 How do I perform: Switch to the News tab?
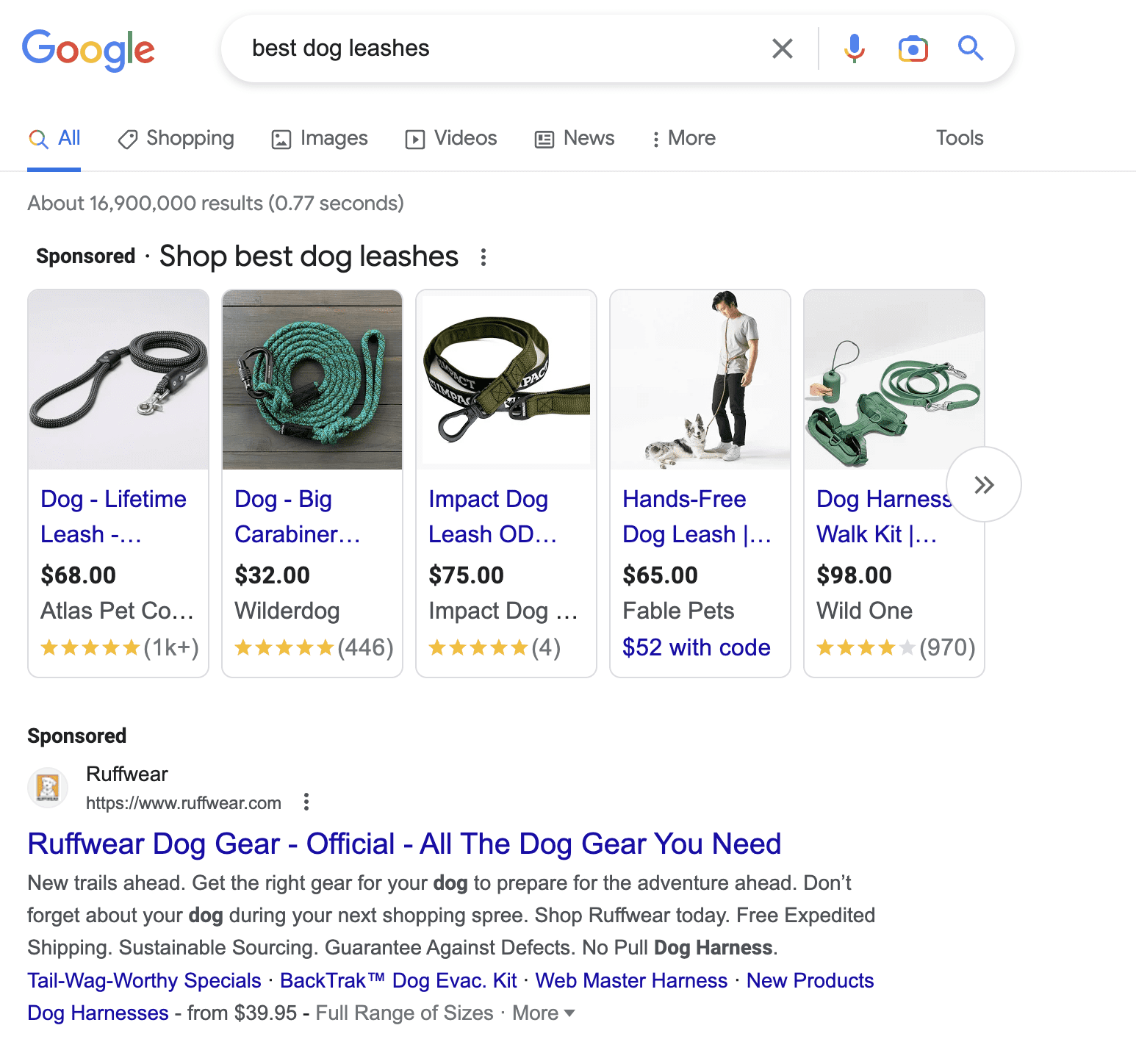pyautogui.click(x=574, y=138)
